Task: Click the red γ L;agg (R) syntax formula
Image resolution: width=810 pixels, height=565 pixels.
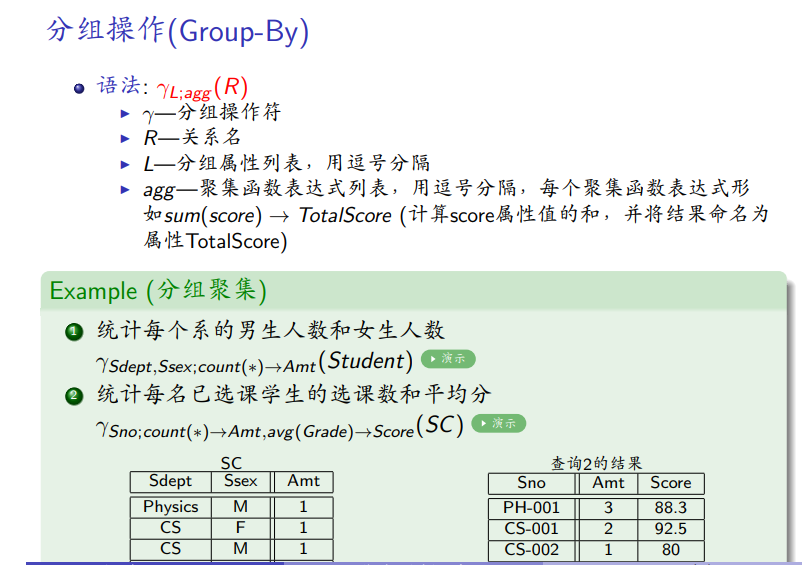Action: pyautogui.click(x=202, y=87)
